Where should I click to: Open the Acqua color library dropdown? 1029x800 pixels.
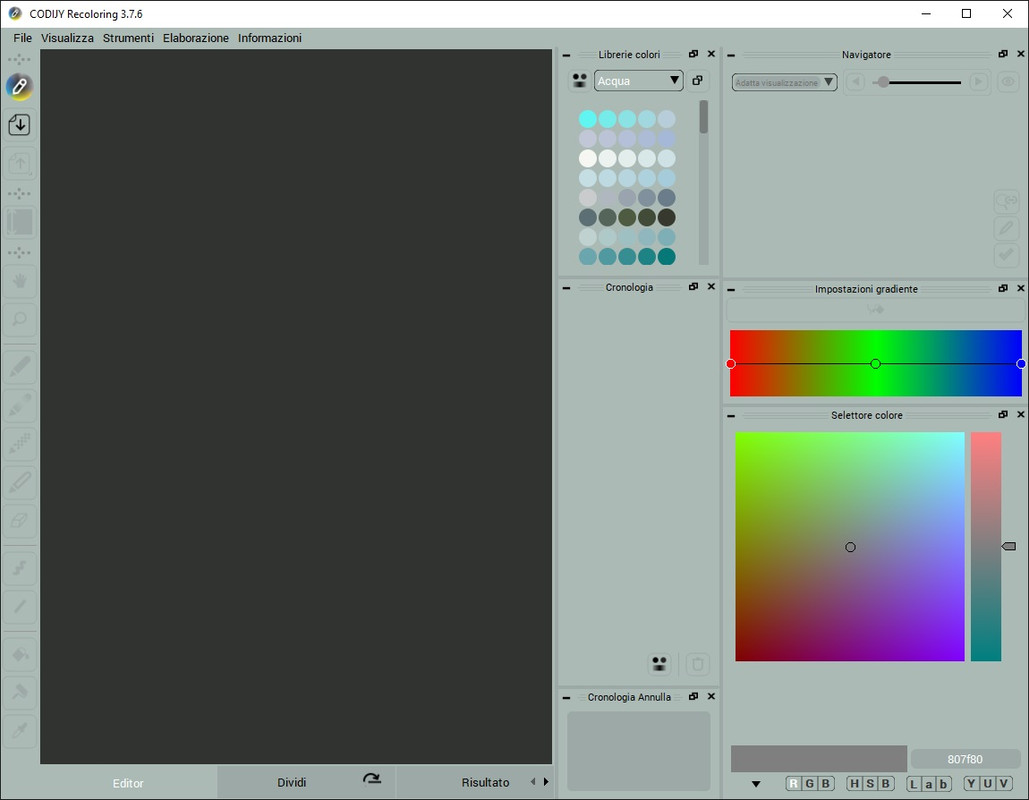[x=639, y=81]
